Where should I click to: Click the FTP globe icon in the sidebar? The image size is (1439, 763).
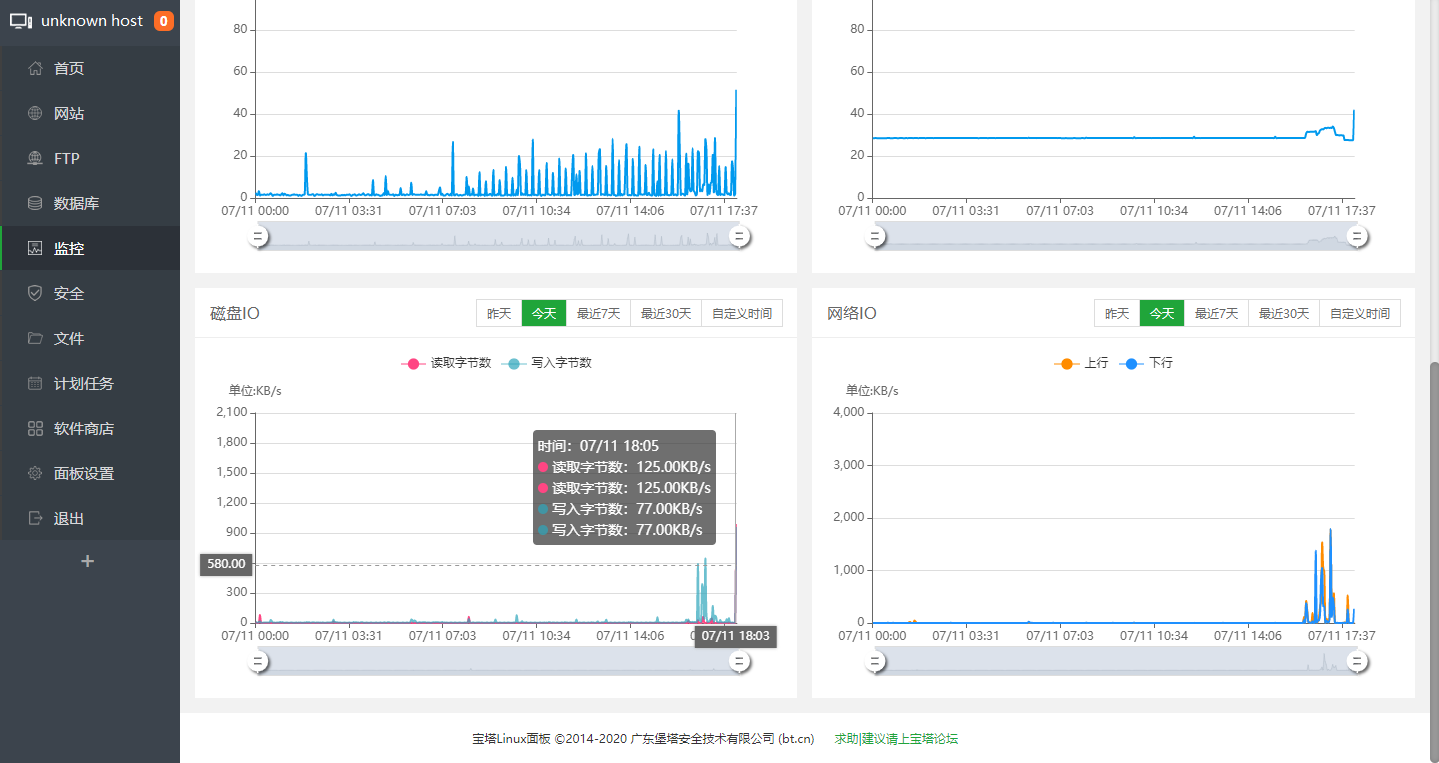[x=35, y=158]
